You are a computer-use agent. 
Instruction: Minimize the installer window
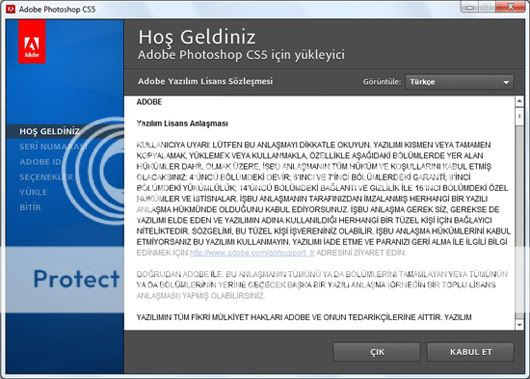point(470,7)
